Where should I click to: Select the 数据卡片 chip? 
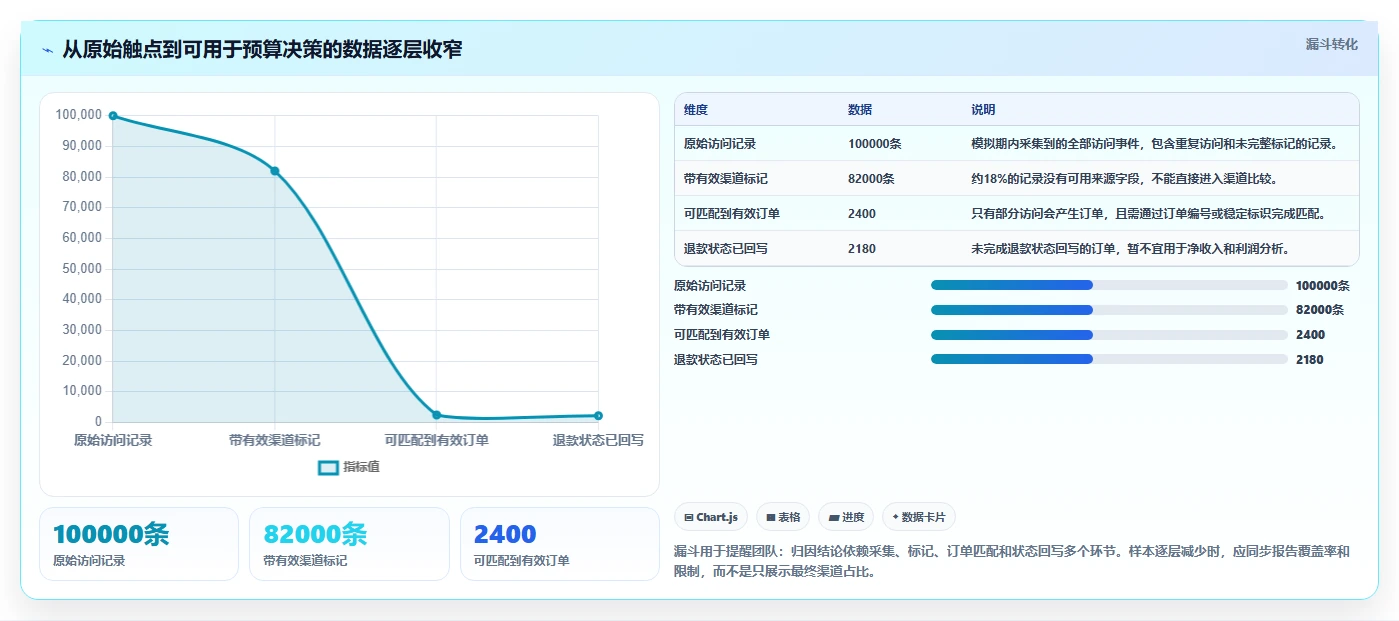point(919,517)
